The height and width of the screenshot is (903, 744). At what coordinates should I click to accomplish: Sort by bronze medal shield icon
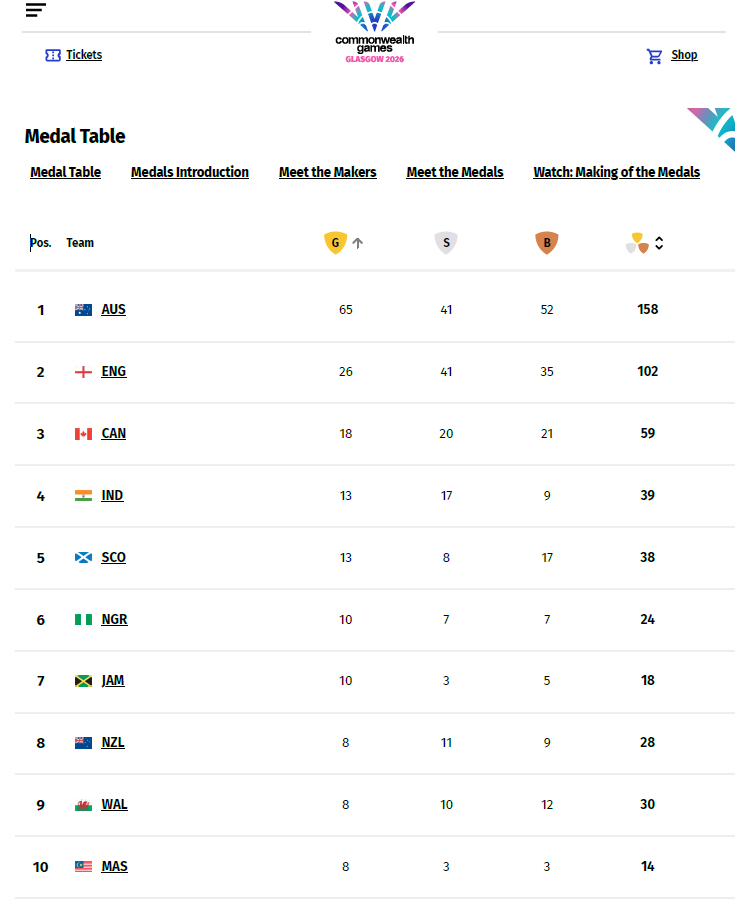(x=546, y=242)
